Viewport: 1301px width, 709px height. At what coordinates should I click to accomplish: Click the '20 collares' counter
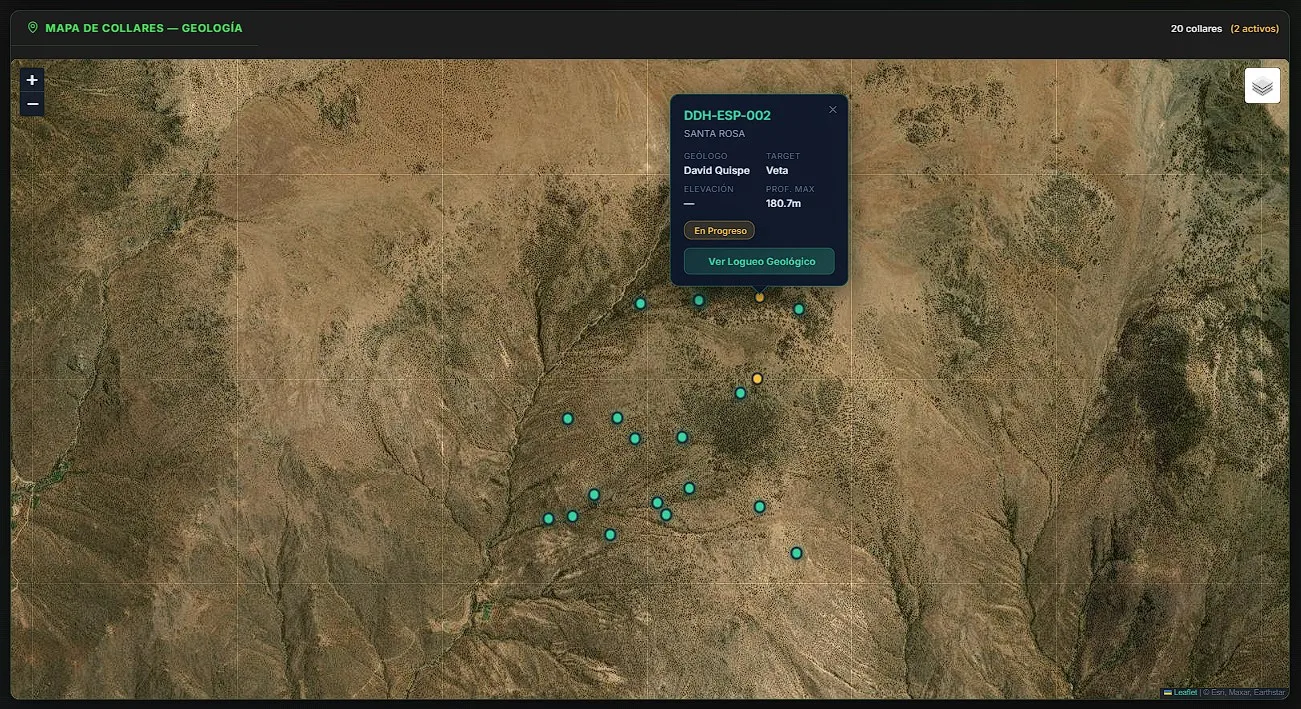coord(1196,29)
